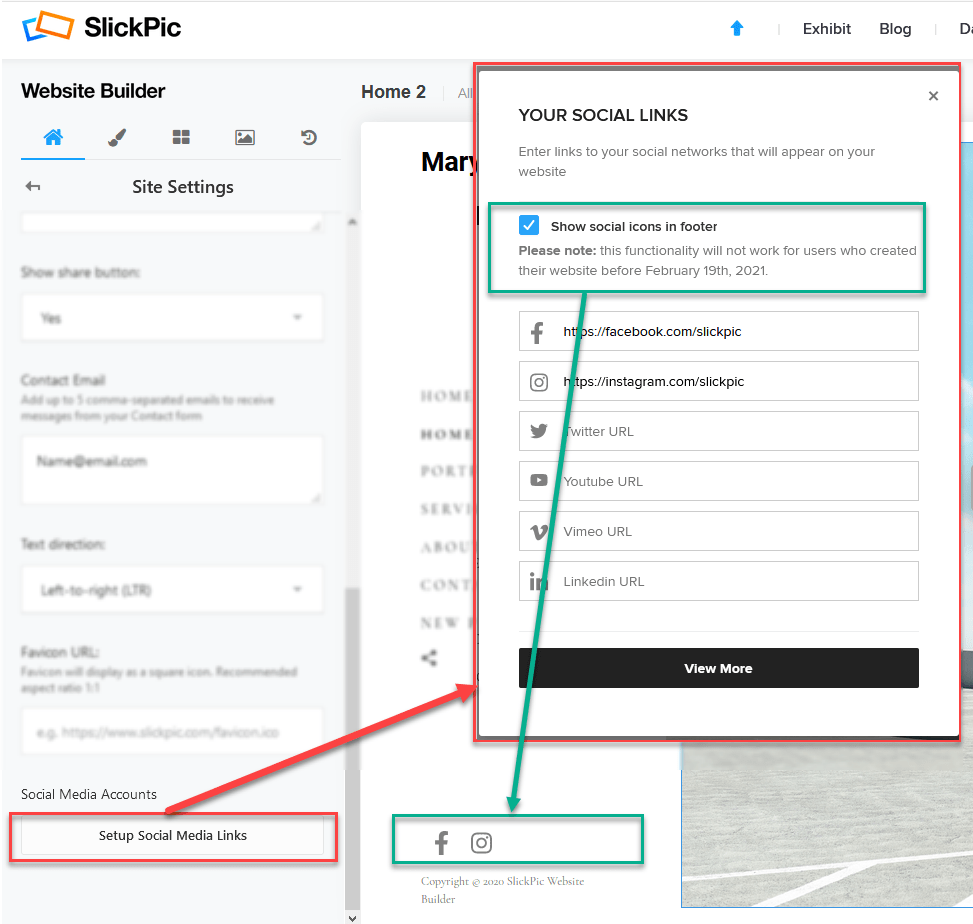Click the Instagram icon in the website footer

481,843
